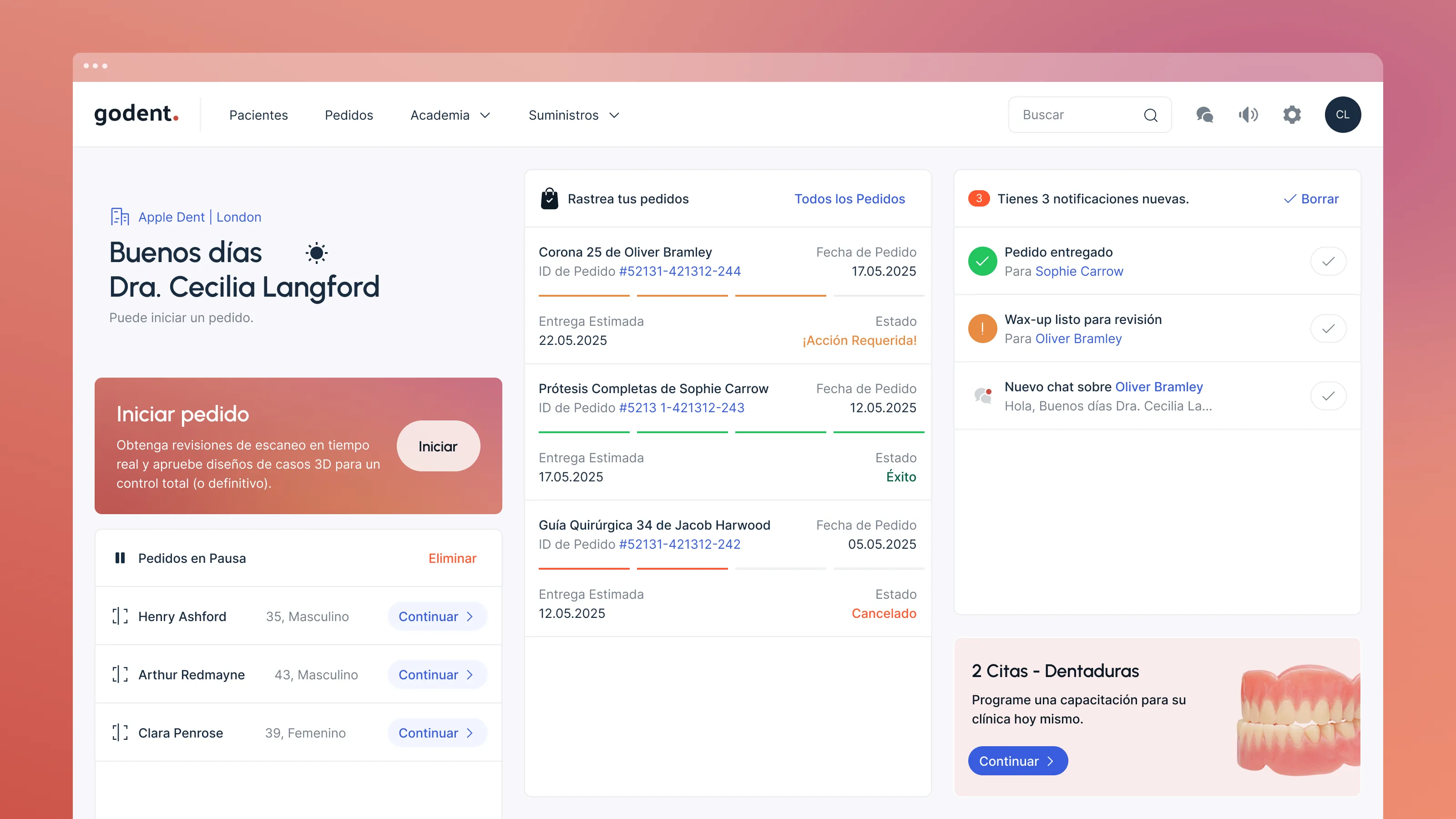The width and height of the screenshot is (1456, 819).
Task: Mark Nuevo chat notification as read
Action: [1328, 396]
